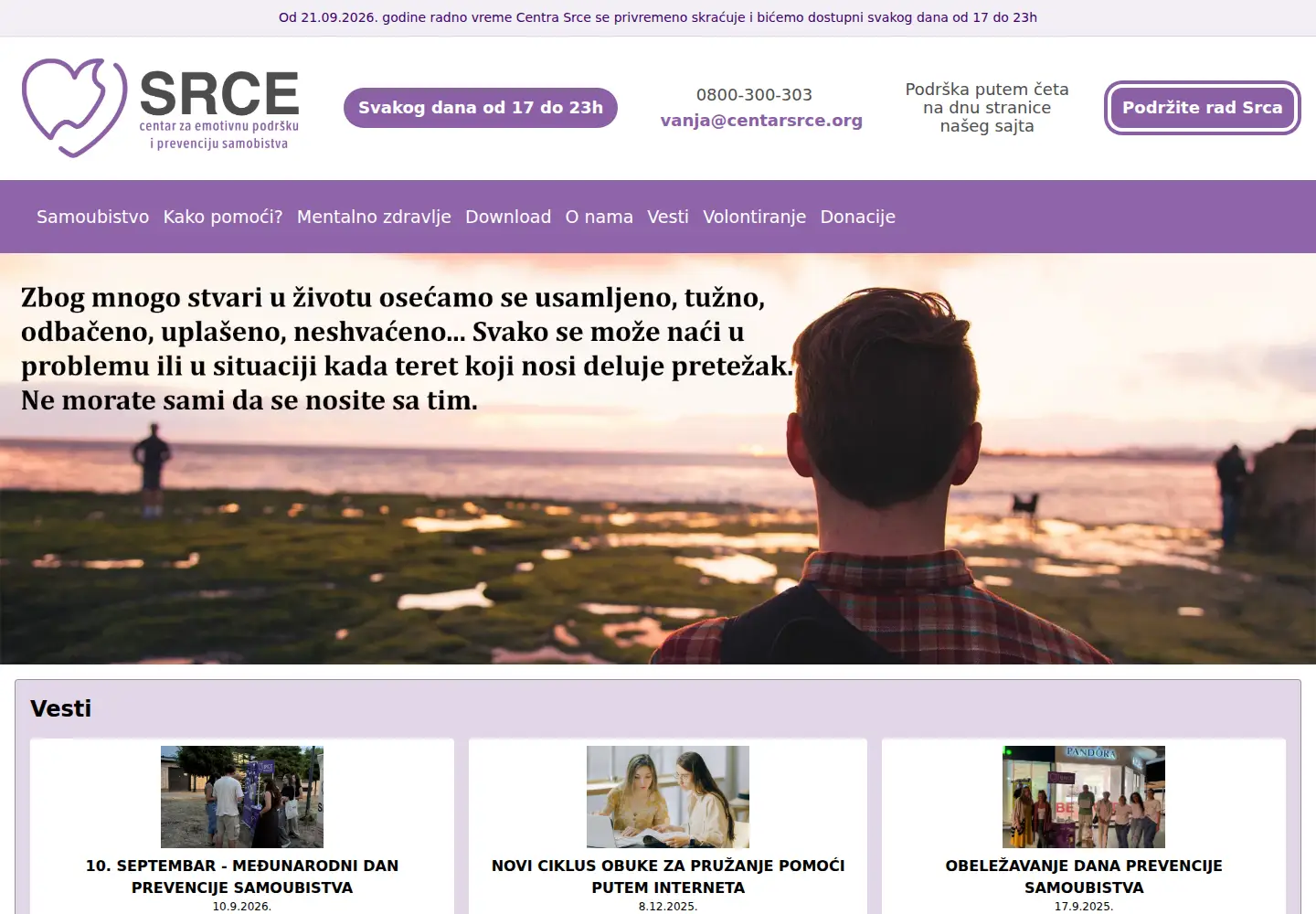Open OBELEŽAVANJE DANA PREVENCIJE SAMOUBISTVA headline
This screenshot has width=1316, height=914.
click(x=1084, y=877)
